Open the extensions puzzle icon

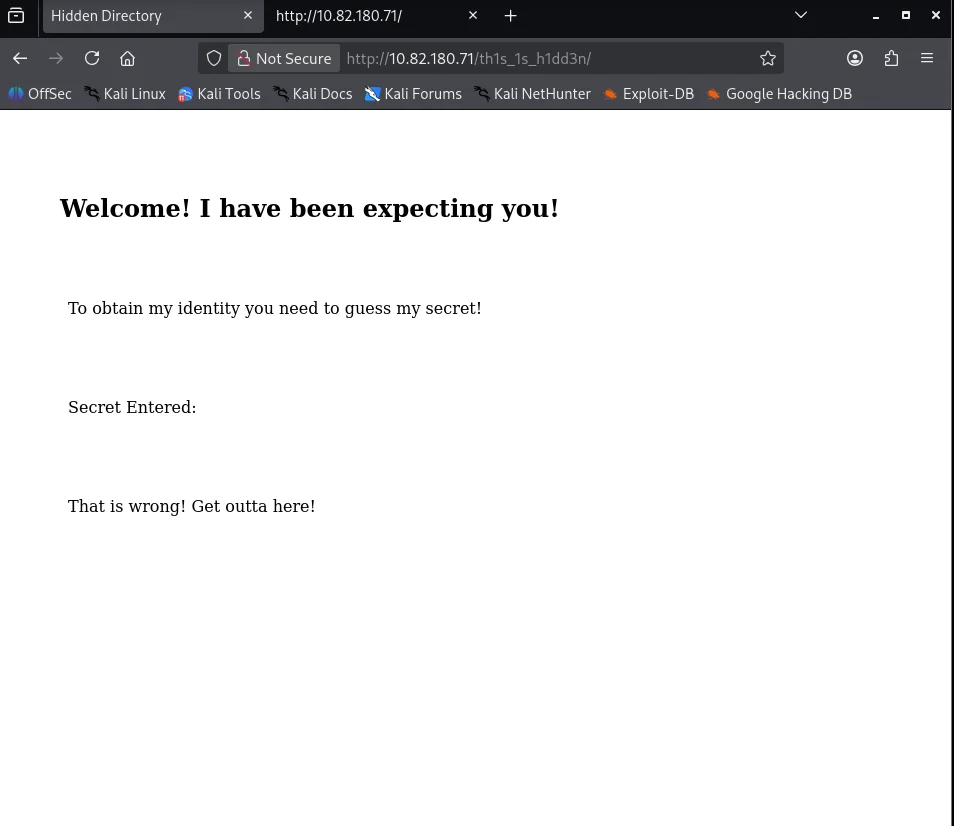891,58
